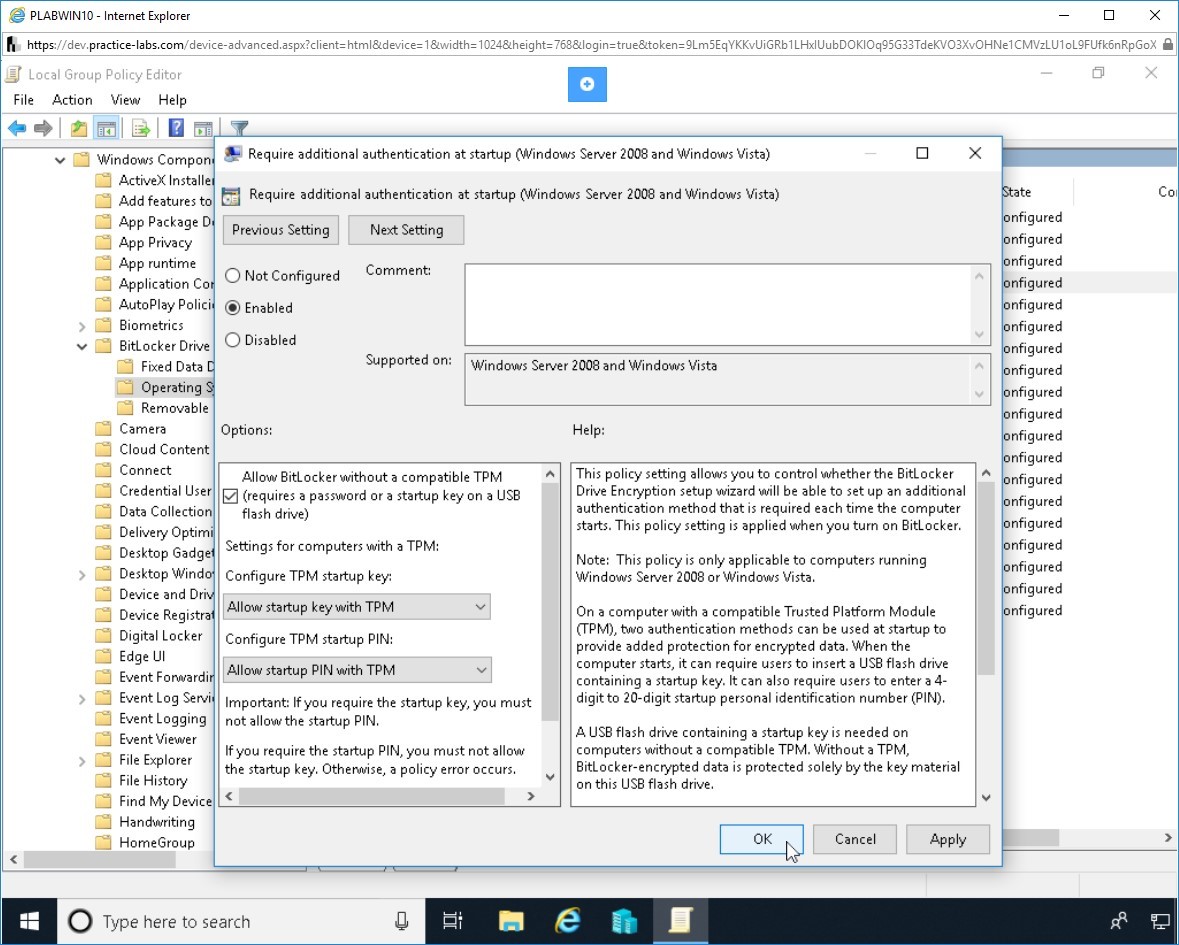The height and width of the screenshot is (945, 1179).
Task: Click the Export List toolbar icon
Action: [x=141, y=129]
